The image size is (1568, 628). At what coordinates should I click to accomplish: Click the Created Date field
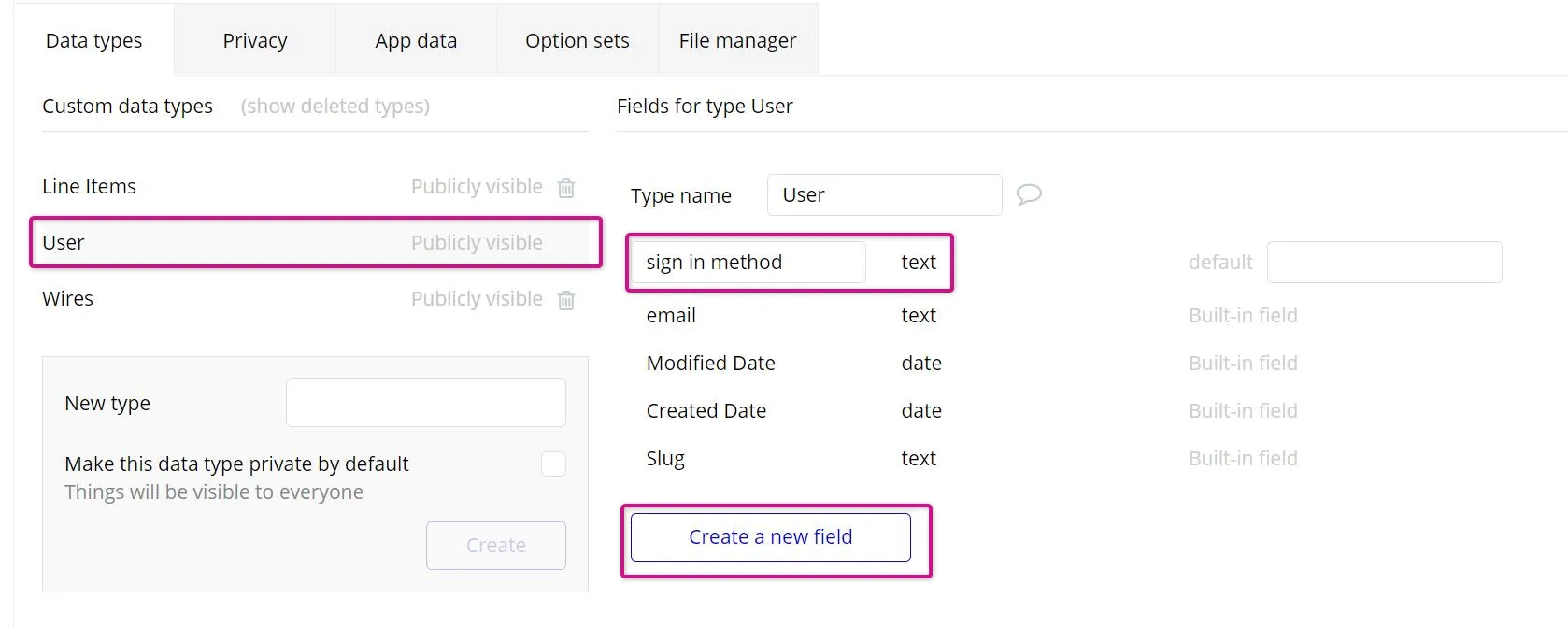coord(706,410)
